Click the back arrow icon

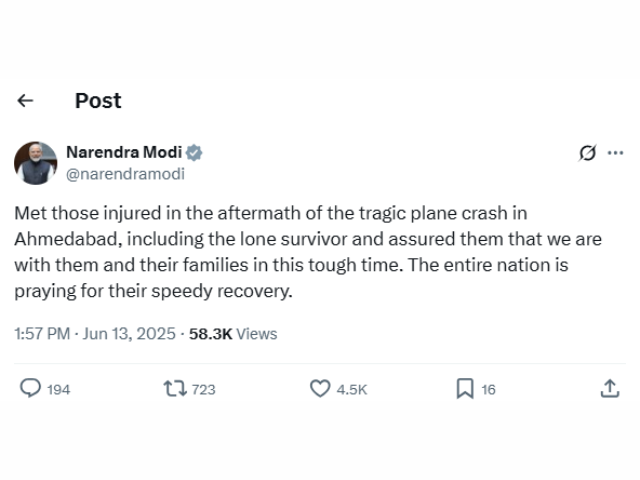(x=26, y=100)
